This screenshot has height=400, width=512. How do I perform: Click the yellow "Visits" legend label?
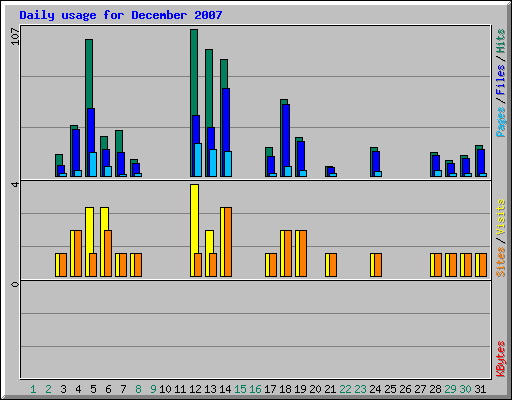pyautogui.click(x=500, y=217)
